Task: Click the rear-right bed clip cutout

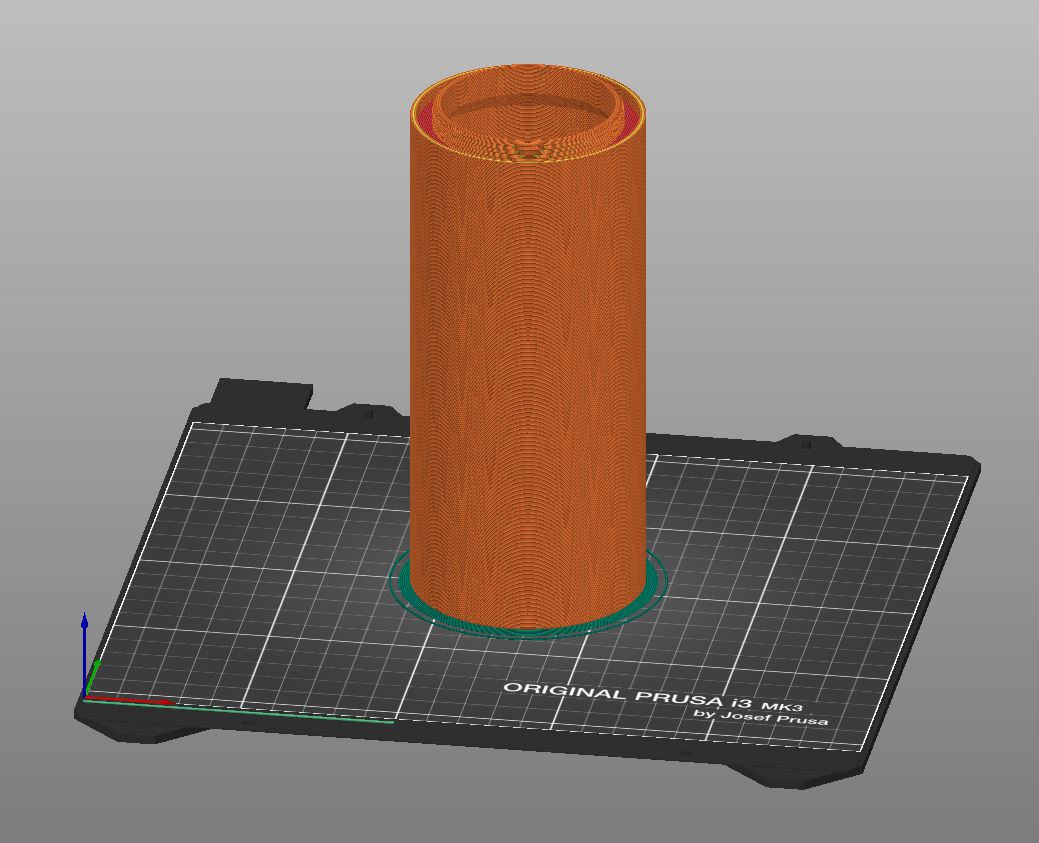Action: 805,442
